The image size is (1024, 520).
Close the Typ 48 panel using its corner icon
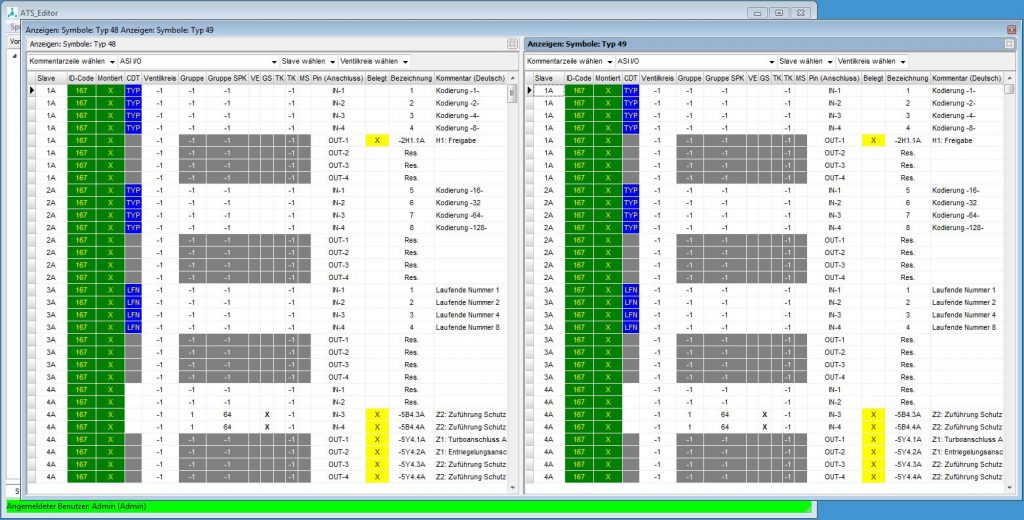[x=512, y=44]
